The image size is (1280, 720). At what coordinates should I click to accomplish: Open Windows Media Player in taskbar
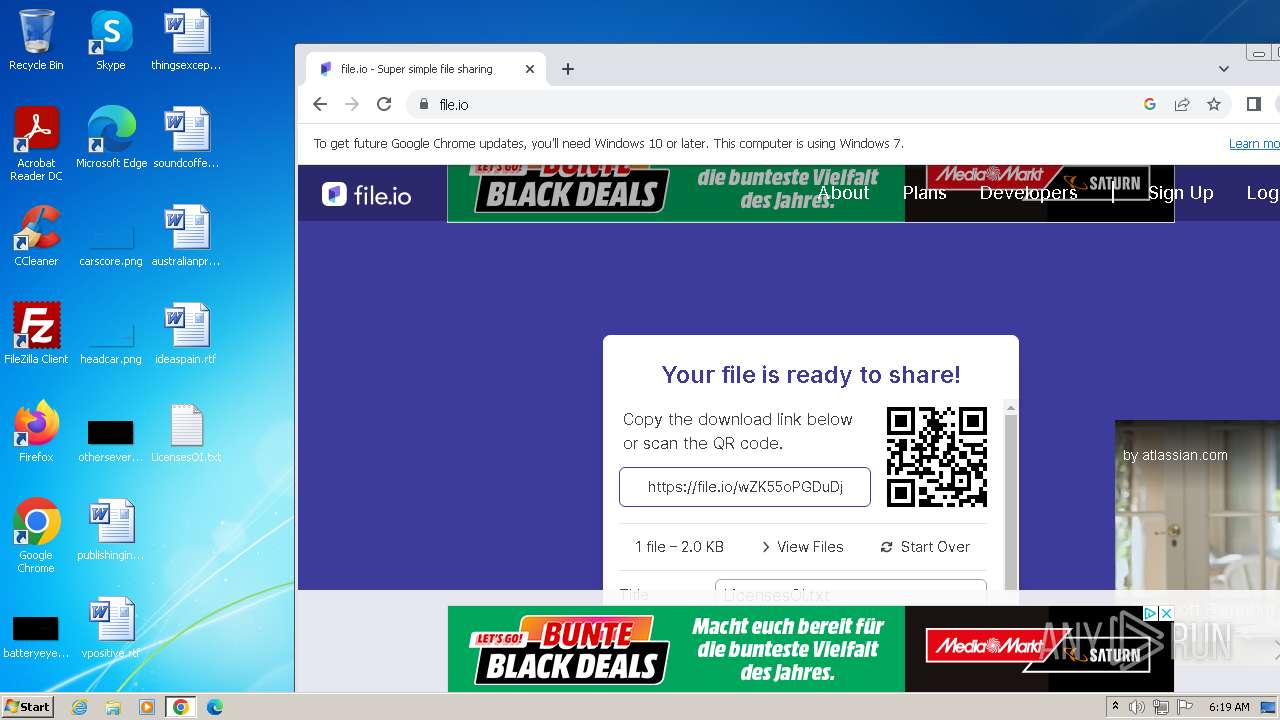[x=147, y=707]
